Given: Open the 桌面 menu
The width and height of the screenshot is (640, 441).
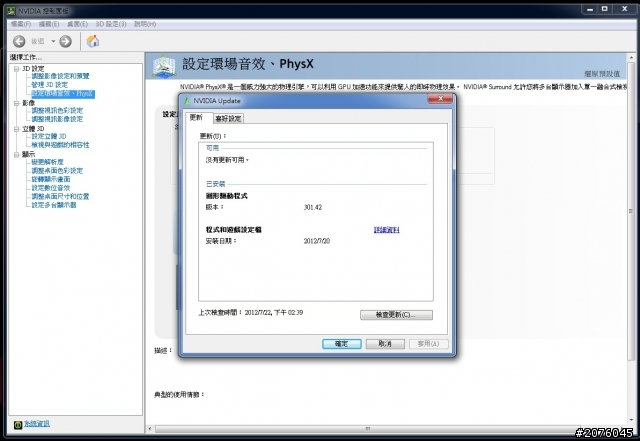Looking at the screenshot, I should [78, 24].
